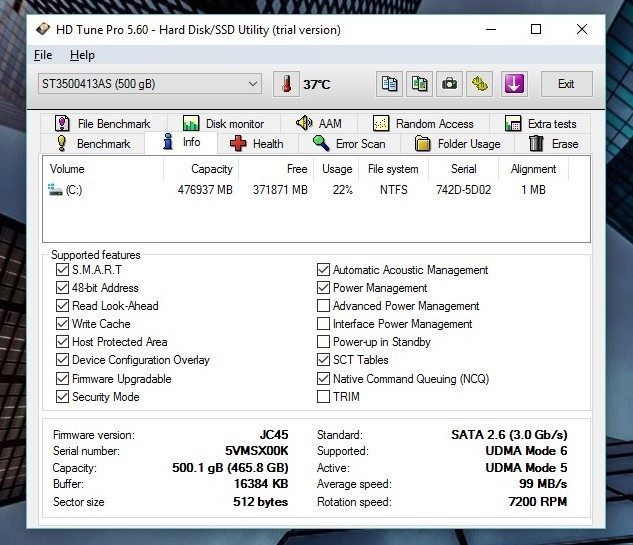633x545 pixels.
Task: Click the Capacity column header
Action: click(201, 169)
